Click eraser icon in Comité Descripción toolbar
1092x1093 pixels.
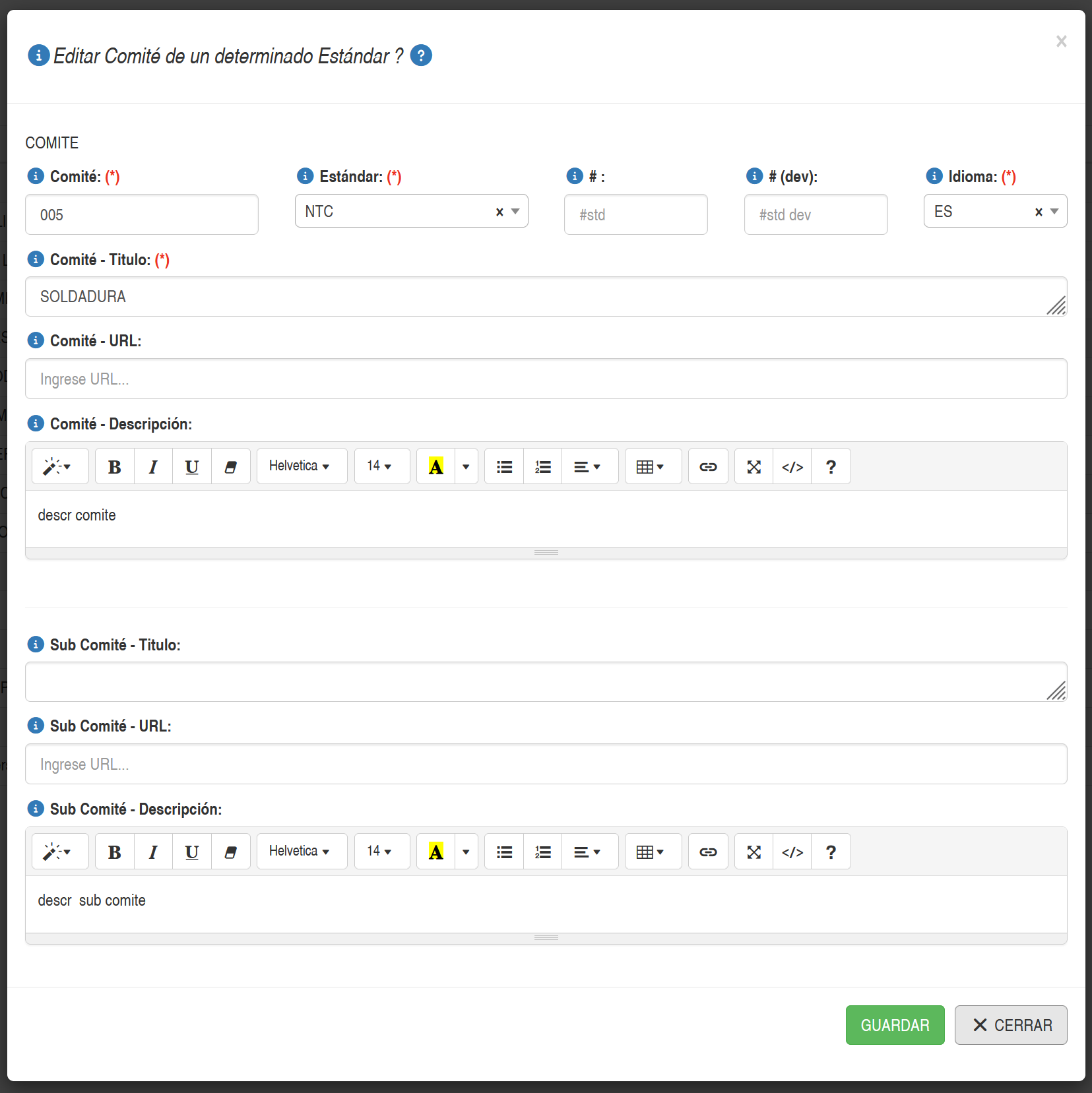point(231,467)
